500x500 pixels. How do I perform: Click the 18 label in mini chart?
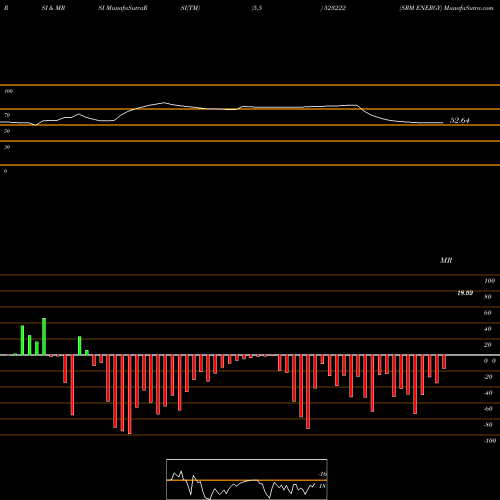click(322, 486)
